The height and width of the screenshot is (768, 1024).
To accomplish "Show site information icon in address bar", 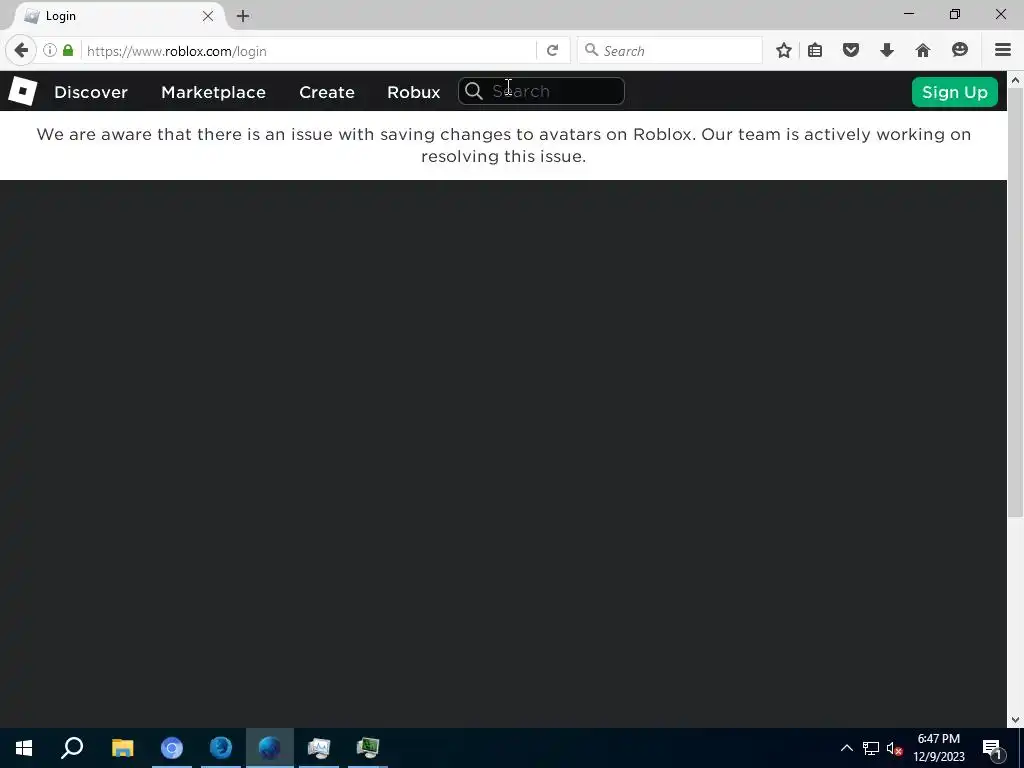I will [50, 50].
